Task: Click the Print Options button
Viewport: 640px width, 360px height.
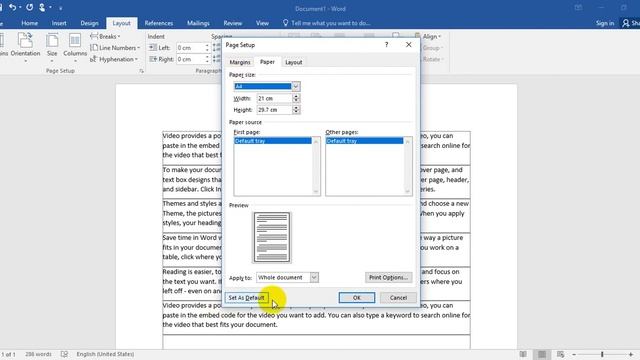Action: 388,278
